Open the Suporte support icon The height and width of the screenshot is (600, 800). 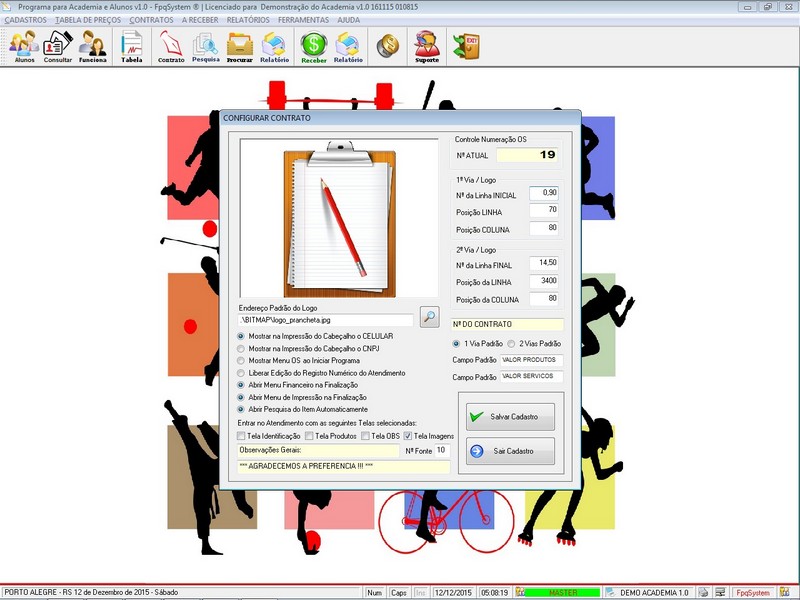[427, 46]
